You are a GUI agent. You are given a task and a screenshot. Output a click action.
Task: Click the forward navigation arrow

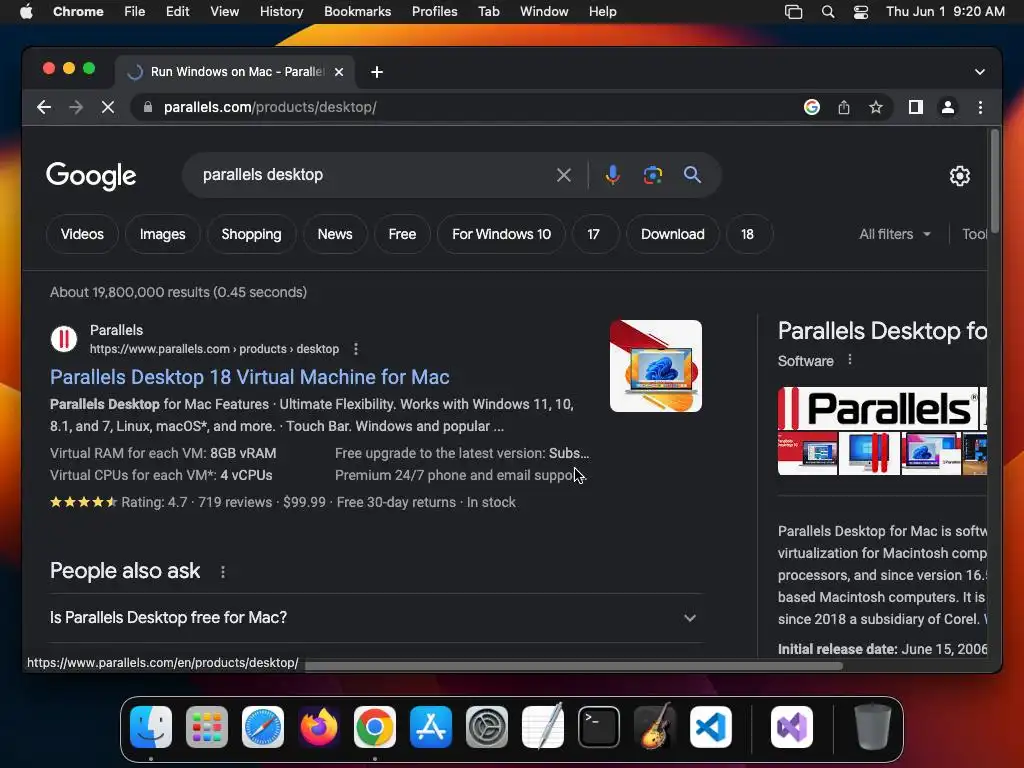click(76, 107)
